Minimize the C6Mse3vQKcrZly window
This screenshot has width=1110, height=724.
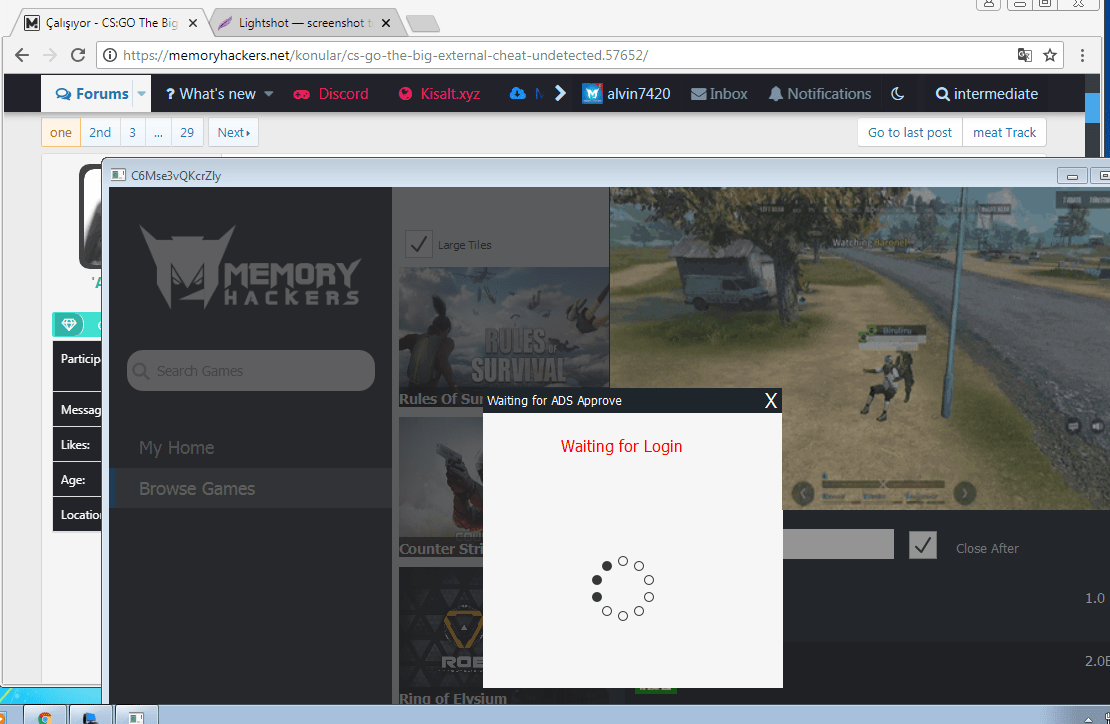coord(1072,176)
